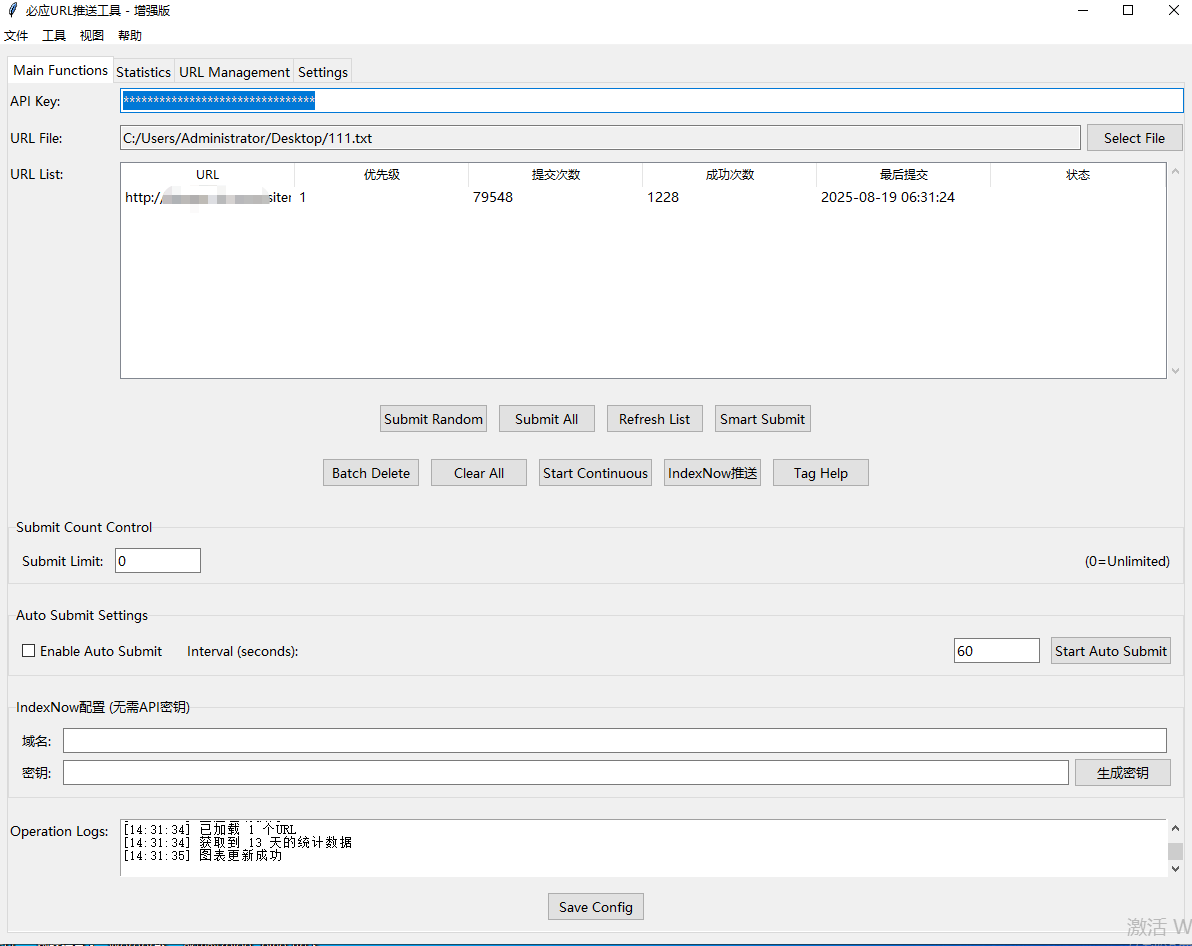Viewport: 1192px width, 946px height.
Task: Open the 视图 menu
Action: click(x=92, y=36)
